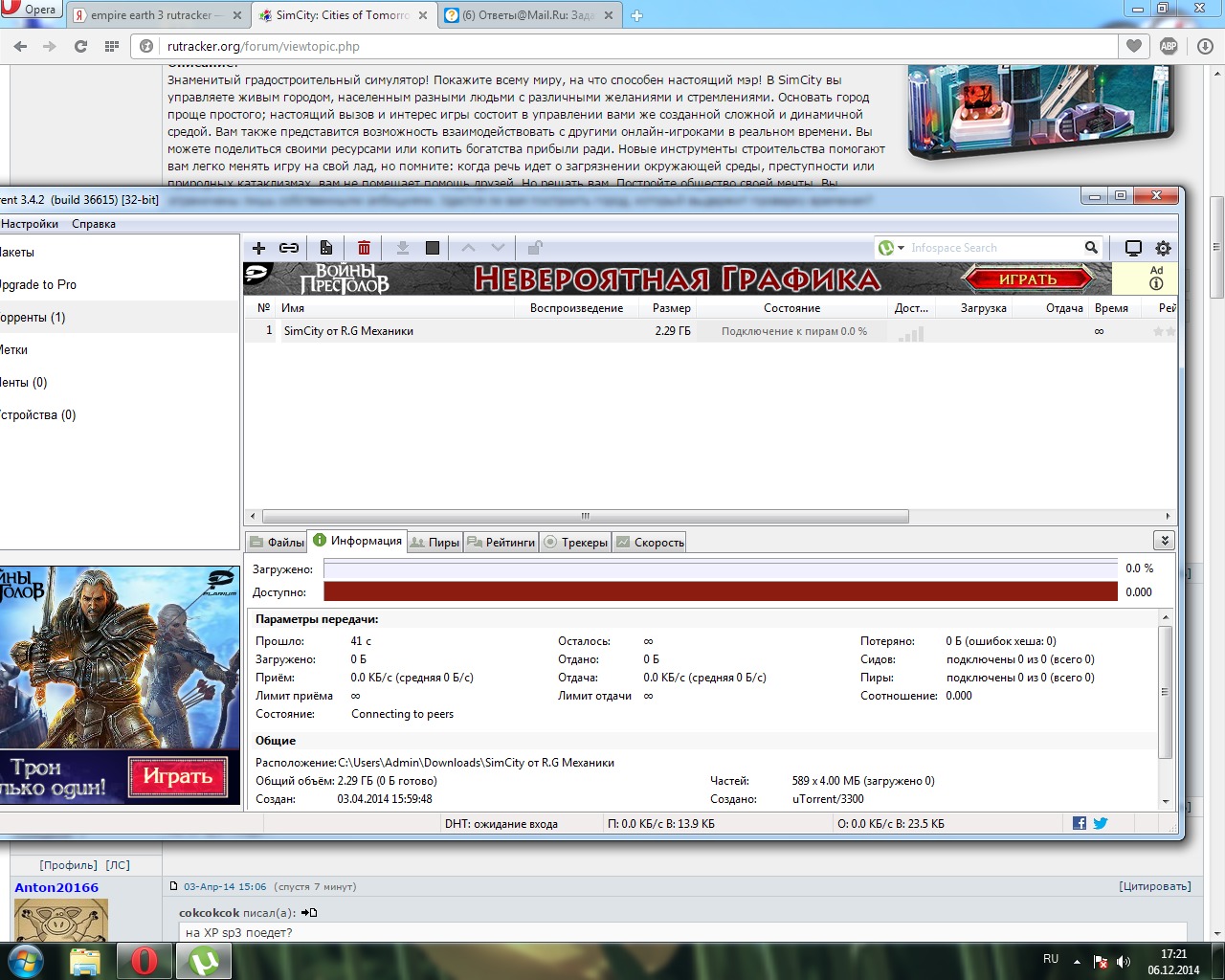Click the torrent list horizontal scrollbar

point(586,516)
